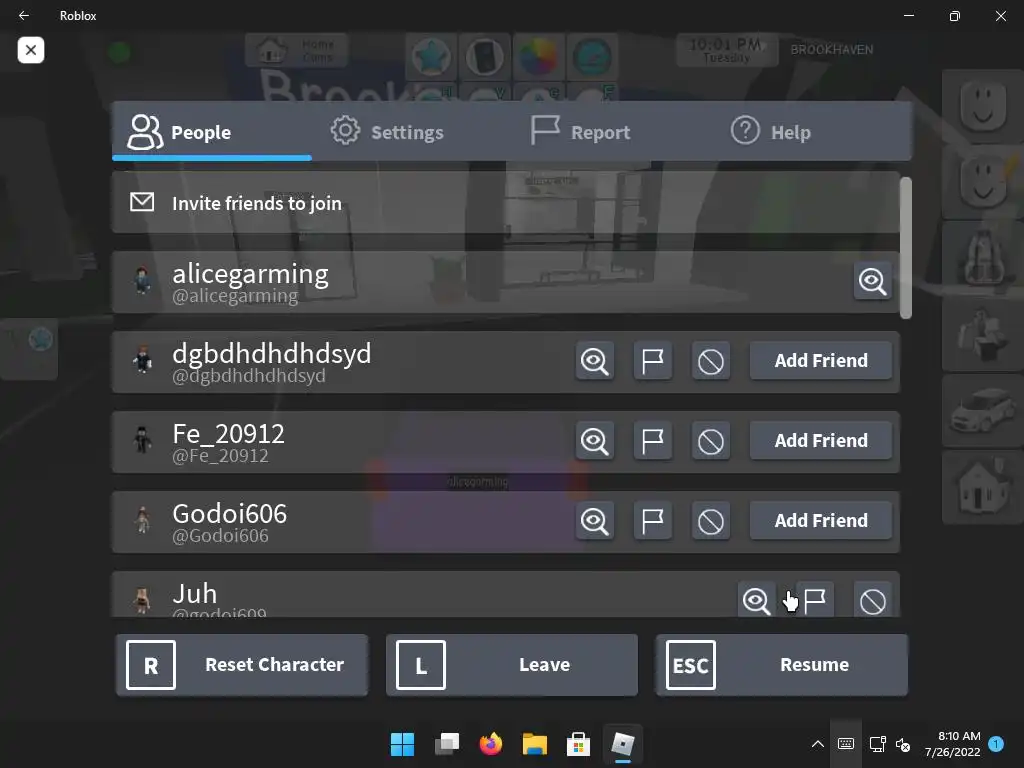Inspect alicegarming's avatar
1024x768 pixels.
click(x=872, y=281)
